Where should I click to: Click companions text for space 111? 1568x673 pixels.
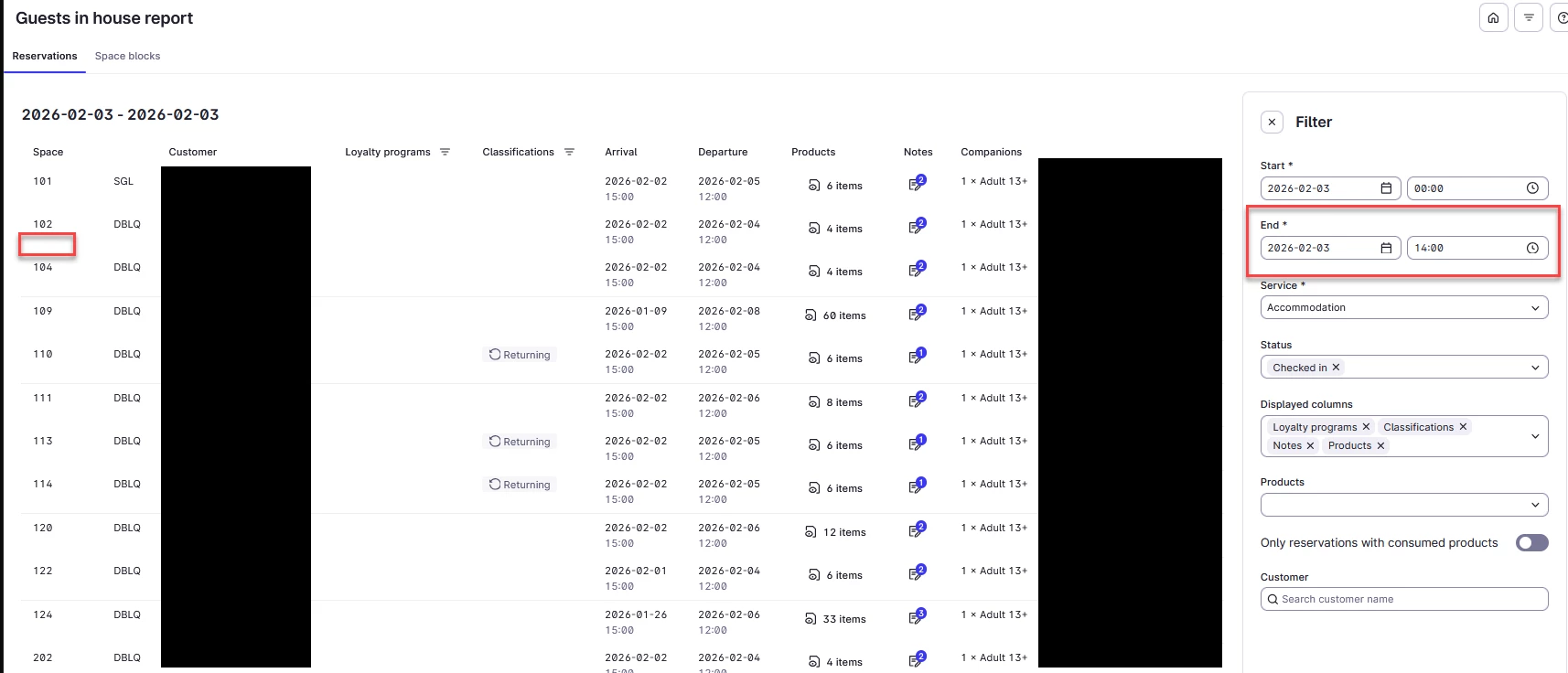click(x=994, y=398)
